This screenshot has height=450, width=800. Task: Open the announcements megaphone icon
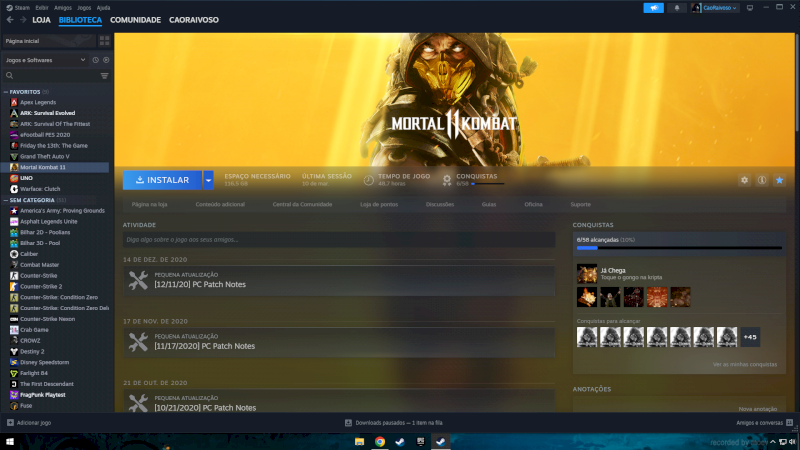point(654,7)
